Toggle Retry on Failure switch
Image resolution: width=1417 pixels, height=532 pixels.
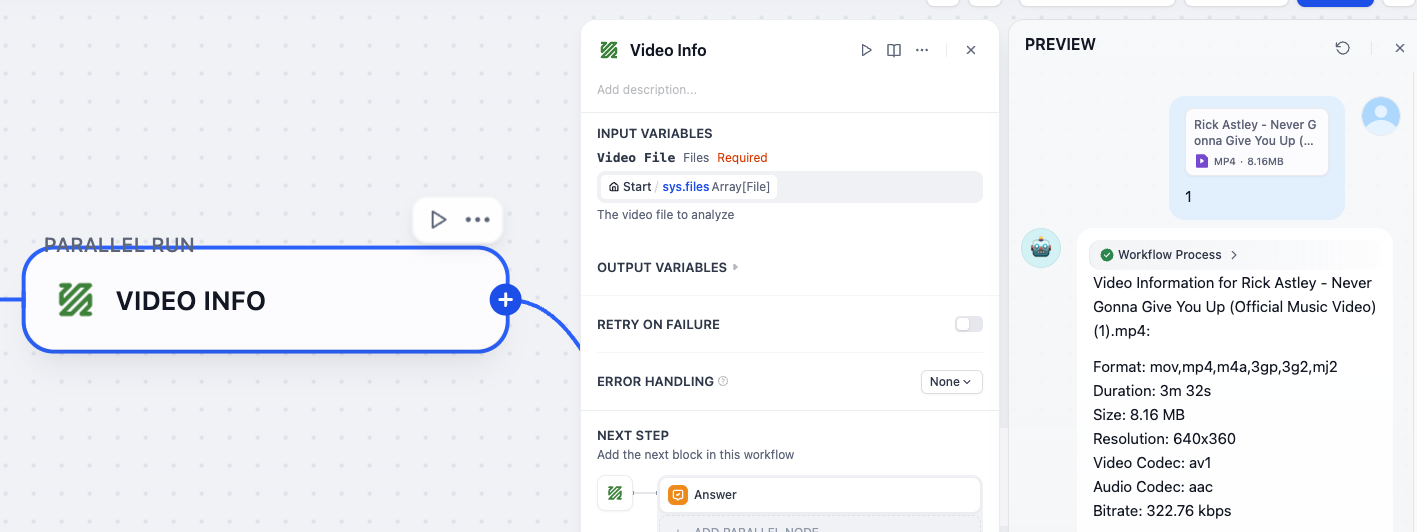click(x=969, y=324)
